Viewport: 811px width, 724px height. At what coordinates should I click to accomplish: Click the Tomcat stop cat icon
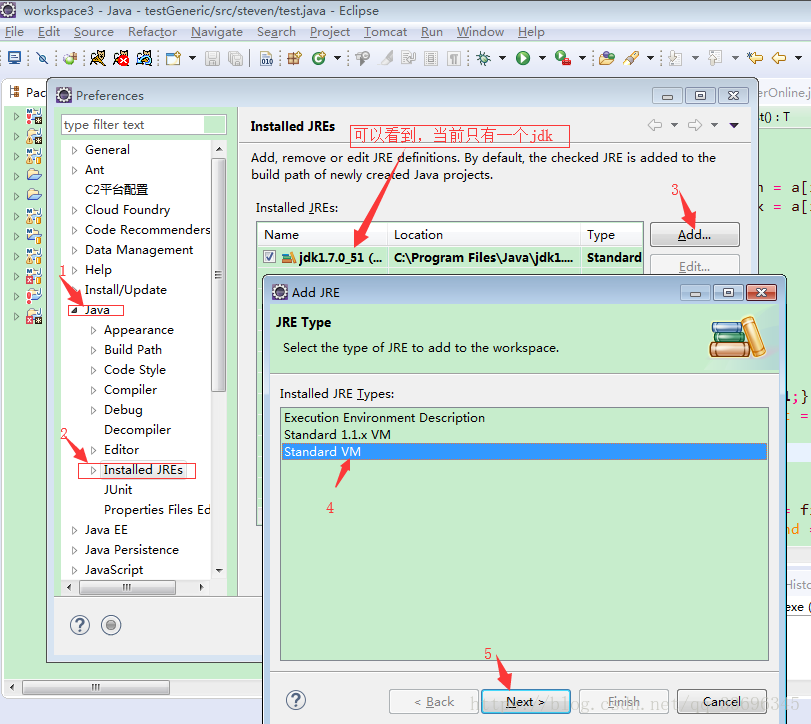(x=121, y=58)
